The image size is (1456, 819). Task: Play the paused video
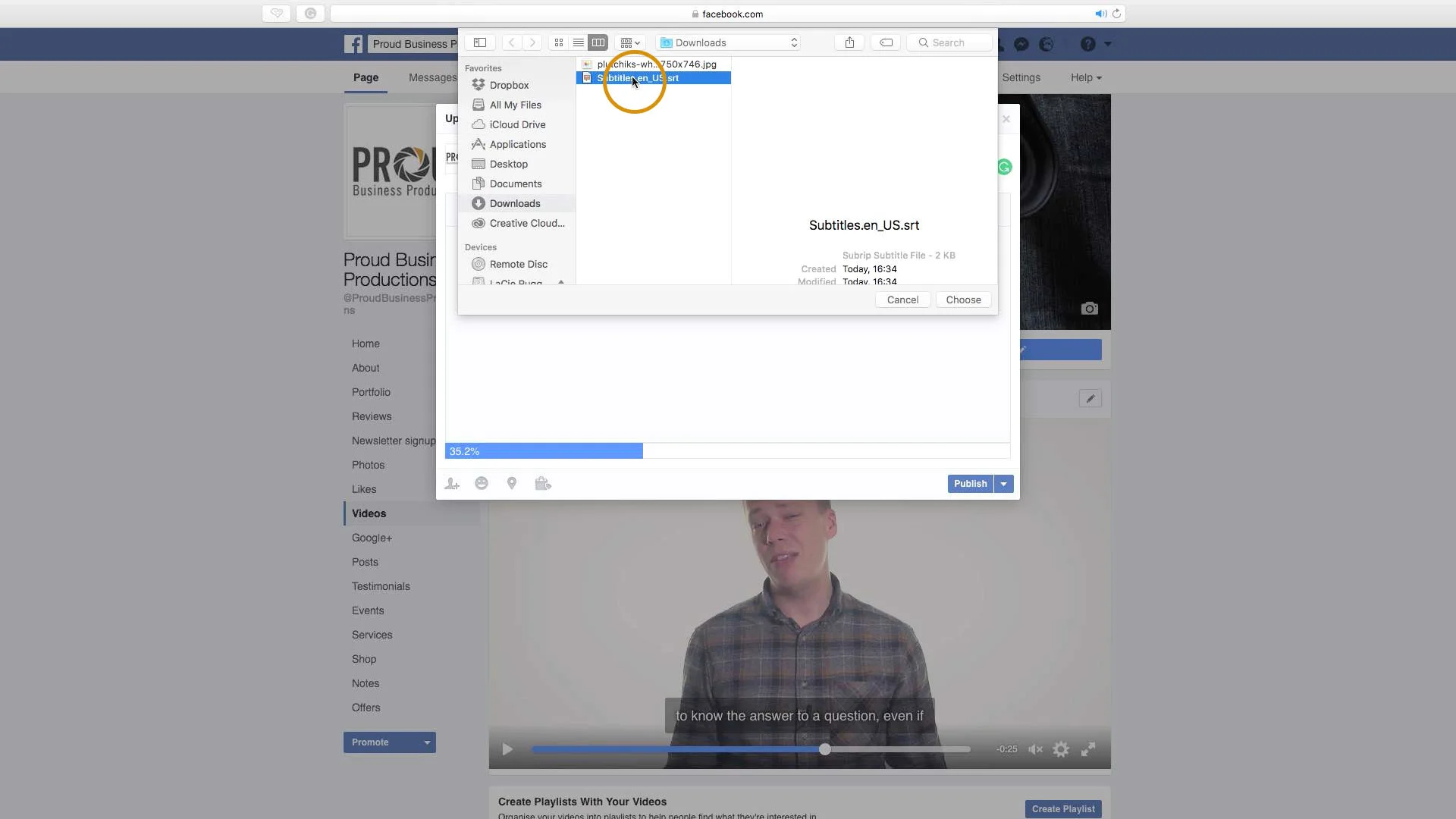click(x=507, y=749)
